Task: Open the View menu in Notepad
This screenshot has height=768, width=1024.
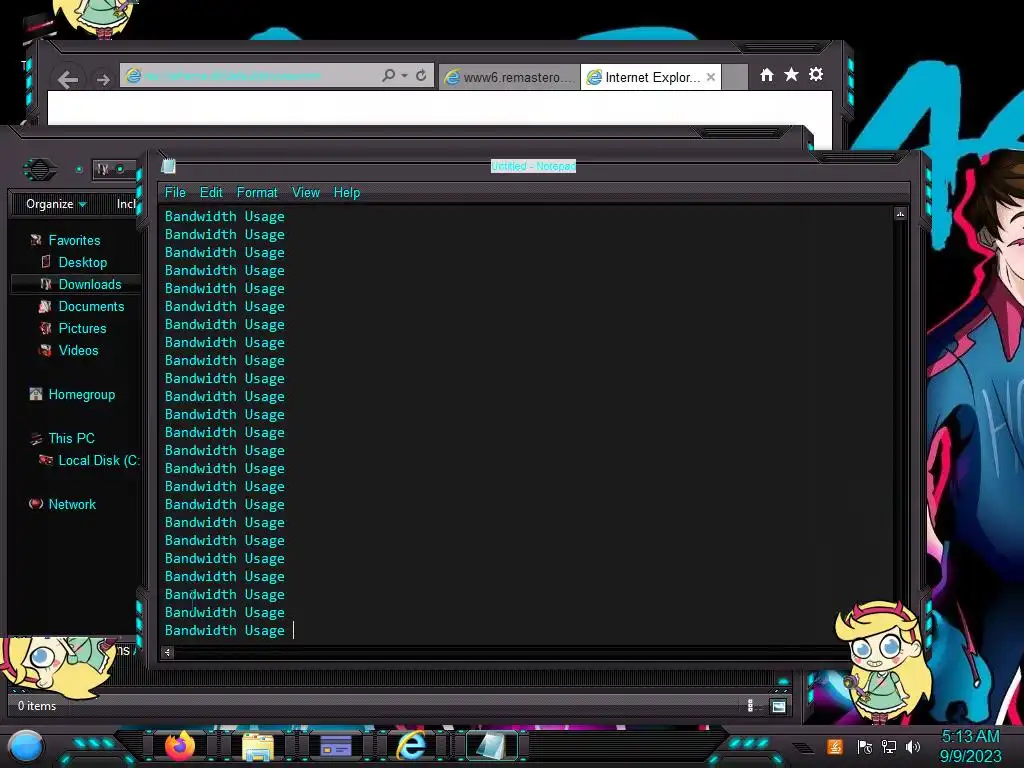Action: 306,193
